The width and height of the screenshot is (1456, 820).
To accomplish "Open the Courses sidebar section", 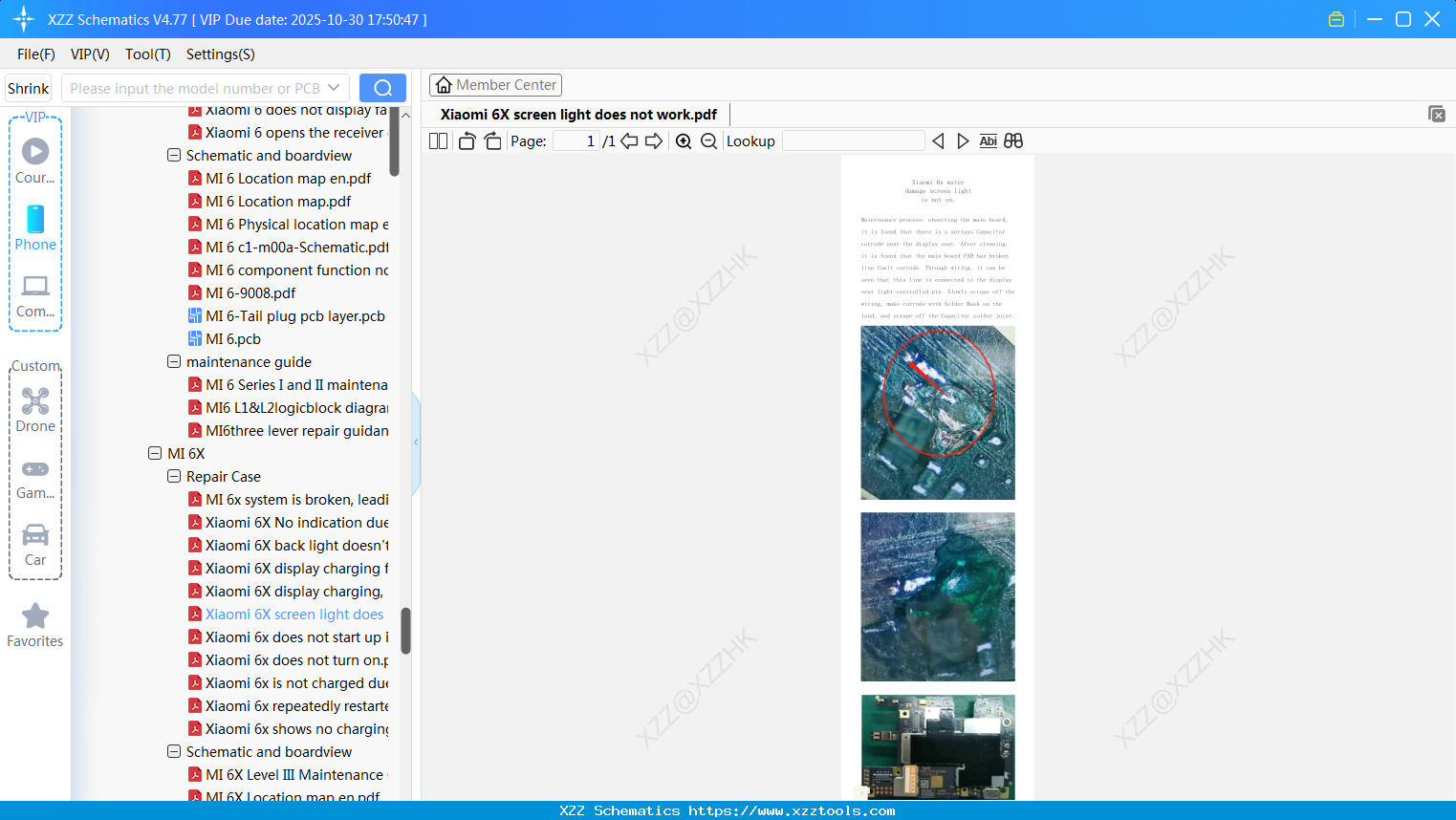I will [35, 161].
